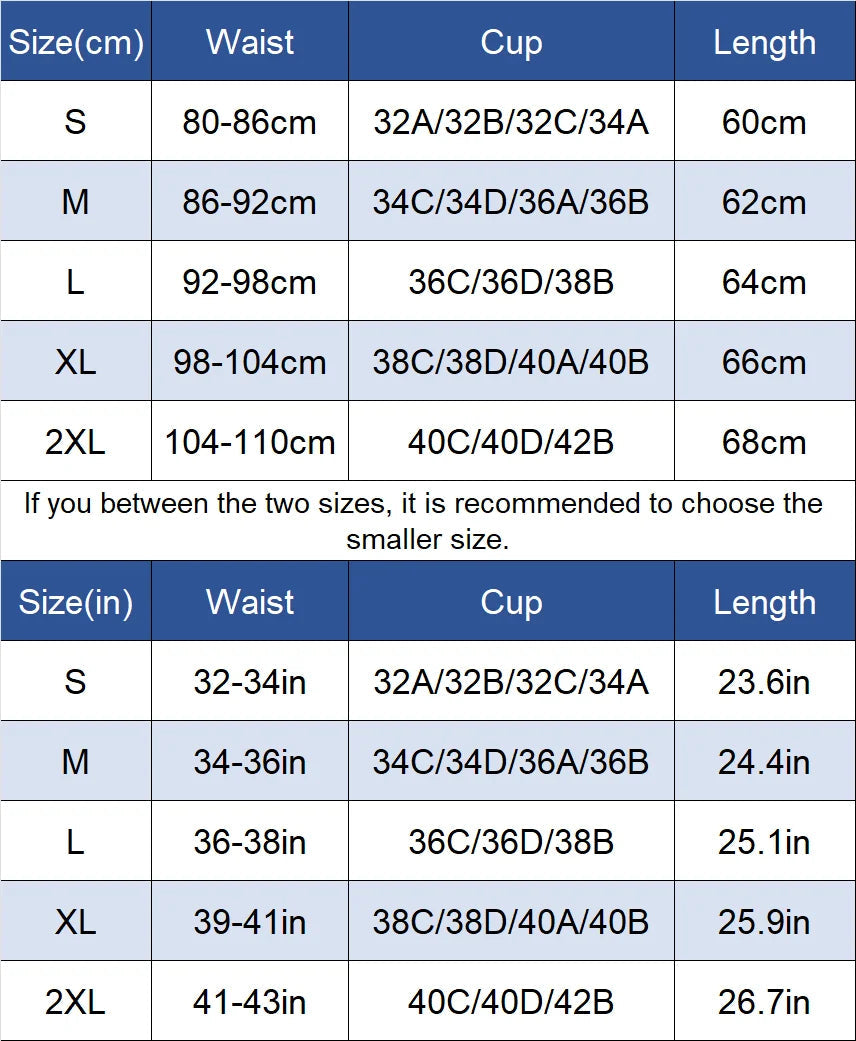Select the 62cm length value
The height and width of the screenshot is (1041, 856).
pos(764,202)
